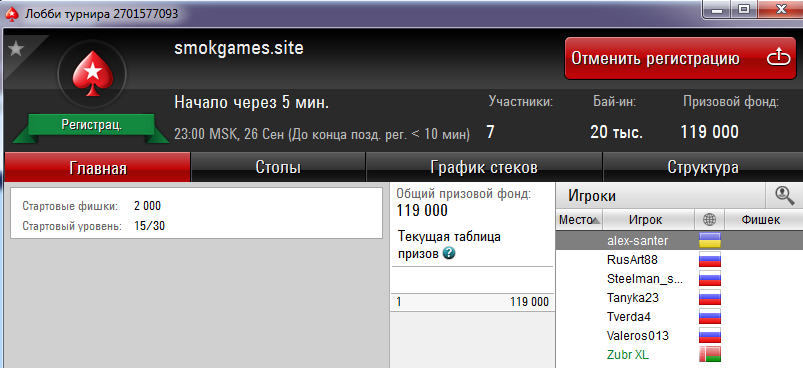Click participants count '7'
This screenshot has height=368, width=803.
coord(490,132)
